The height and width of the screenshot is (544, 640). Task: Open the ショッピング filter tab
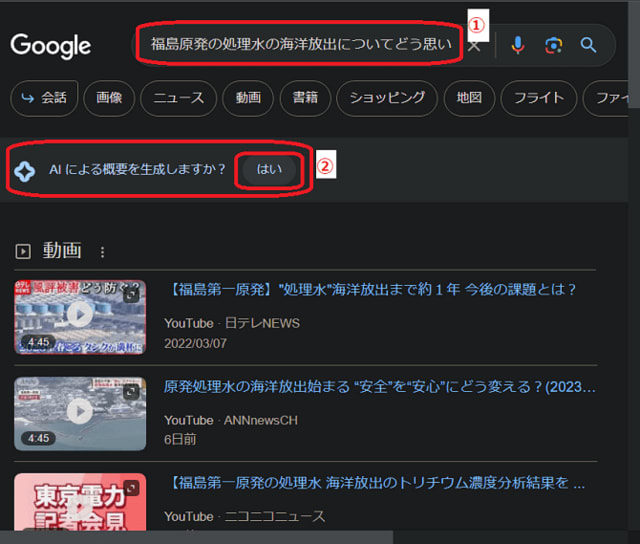click(x=387, y=98)
